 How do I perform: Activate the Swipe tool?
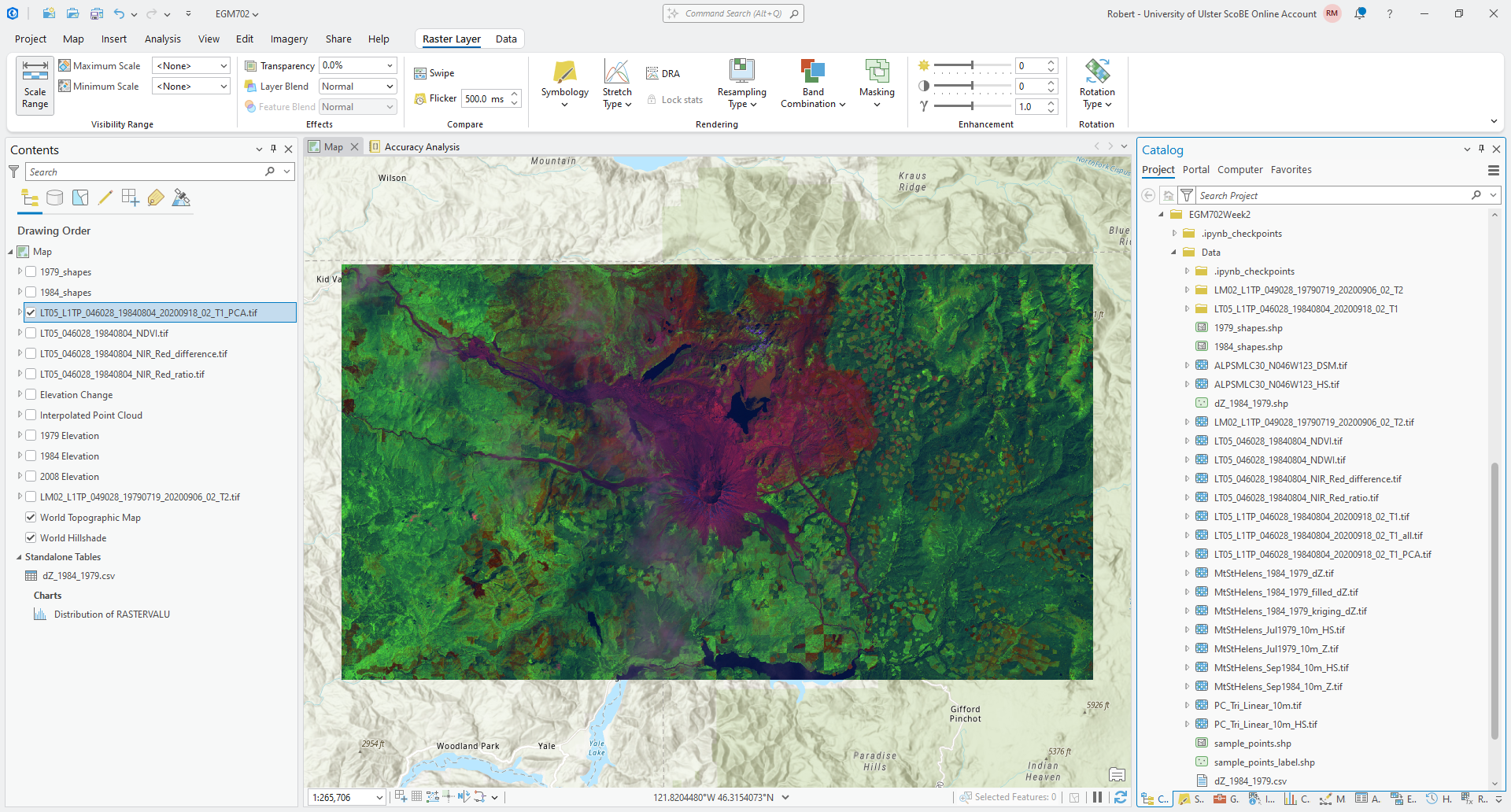click(x=434, y=73)
